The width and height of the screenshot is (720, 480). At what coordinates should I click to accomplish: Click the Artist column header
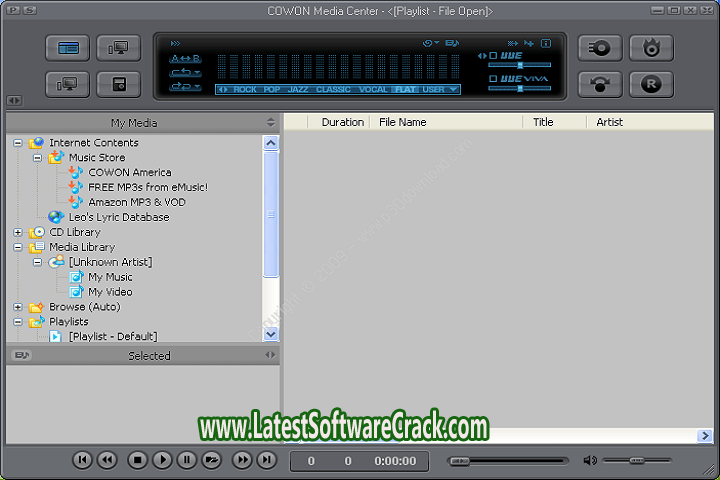click(609, 122)
